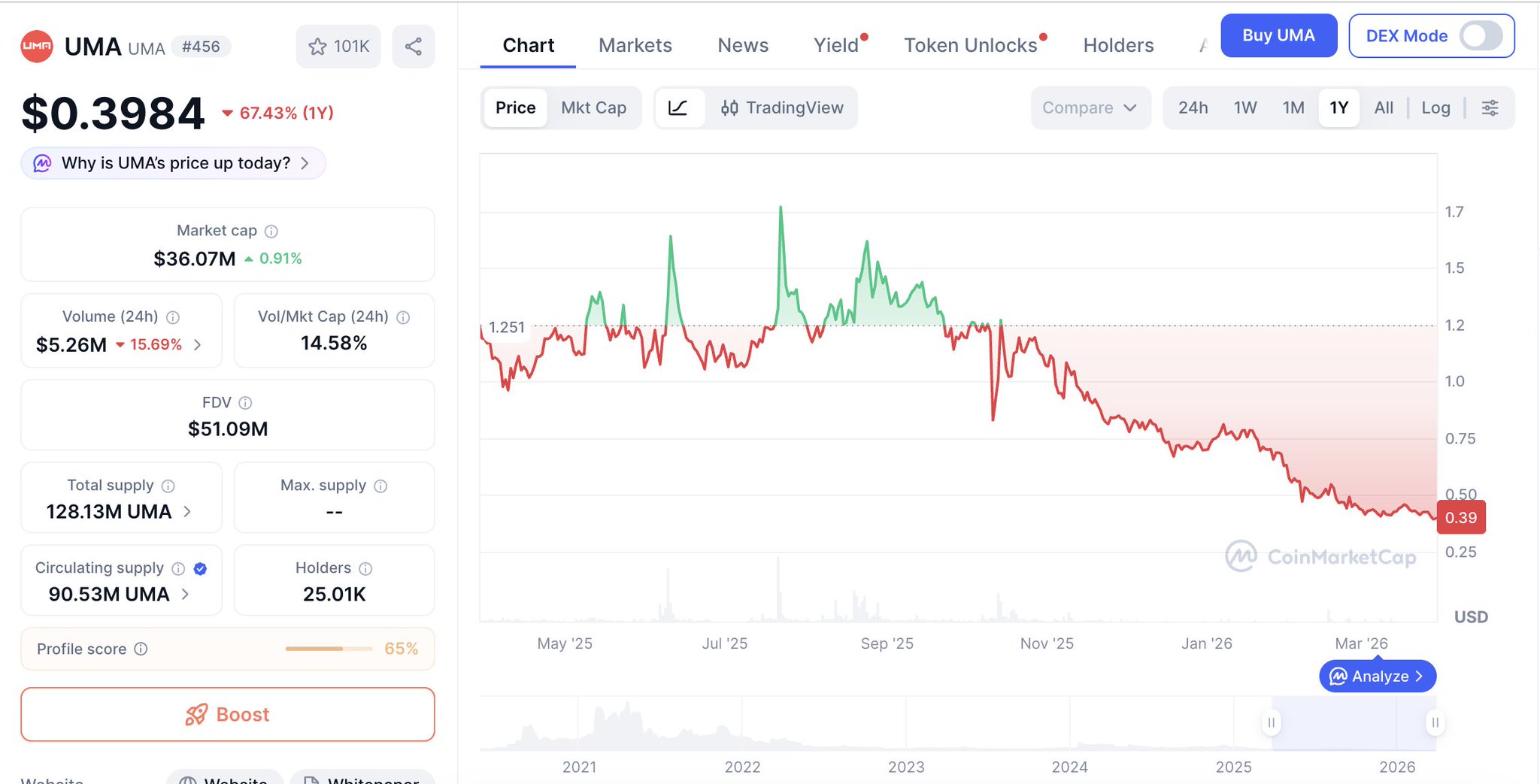Toggle DEX Mode switch

[1480, 36]
